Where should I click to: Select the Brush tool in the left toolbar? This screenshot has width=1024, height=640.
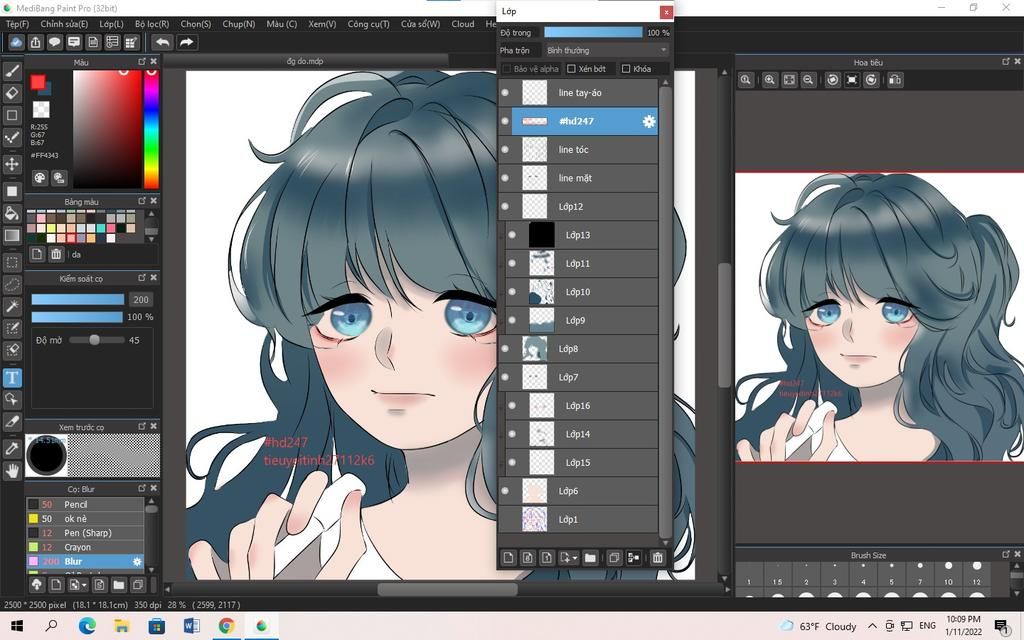[x=12, y=71]
